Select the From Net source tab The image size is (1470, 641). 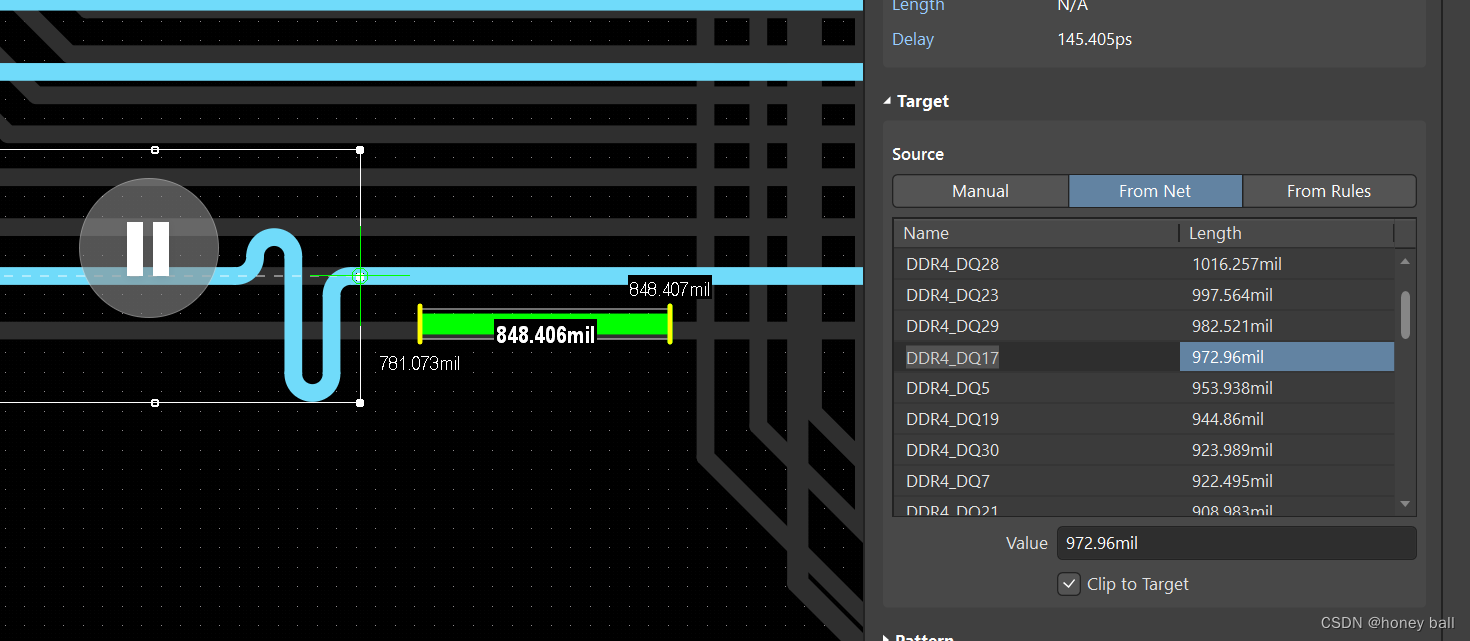1155,190
